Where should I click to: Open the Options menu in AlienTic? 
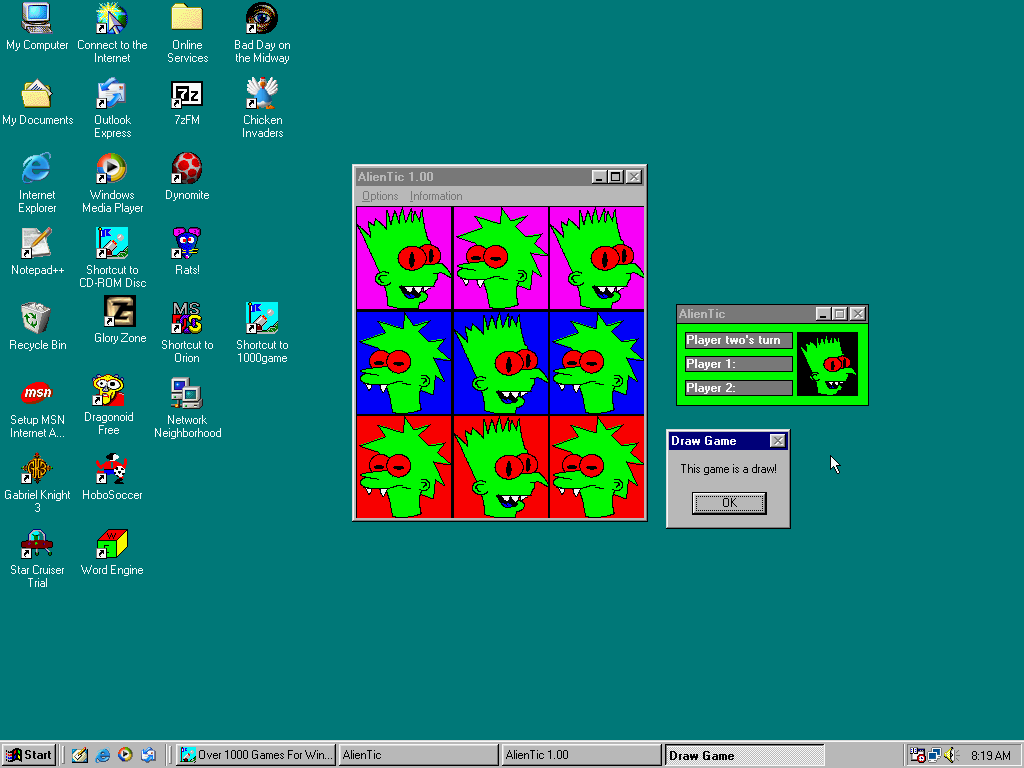[380, 196]
